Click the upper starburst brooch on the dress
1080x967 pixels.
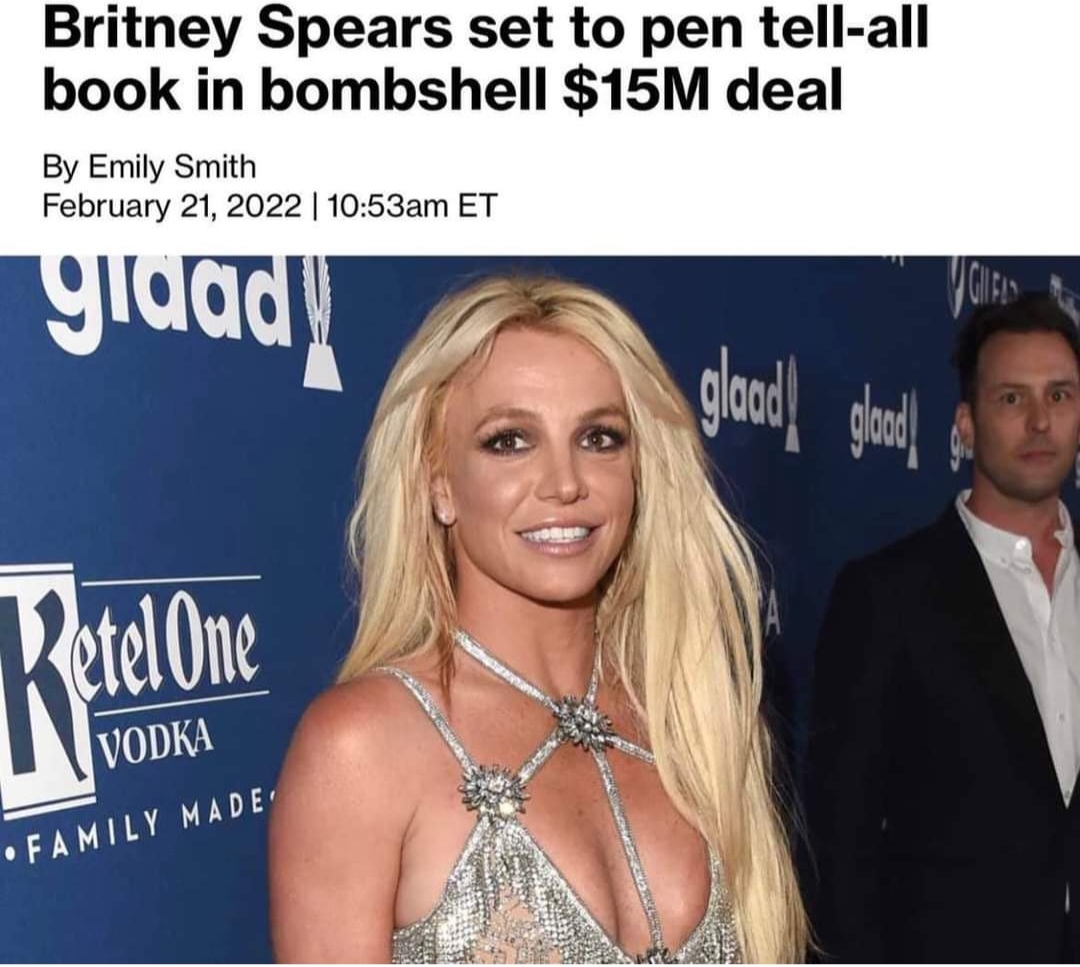coord(583,722)
